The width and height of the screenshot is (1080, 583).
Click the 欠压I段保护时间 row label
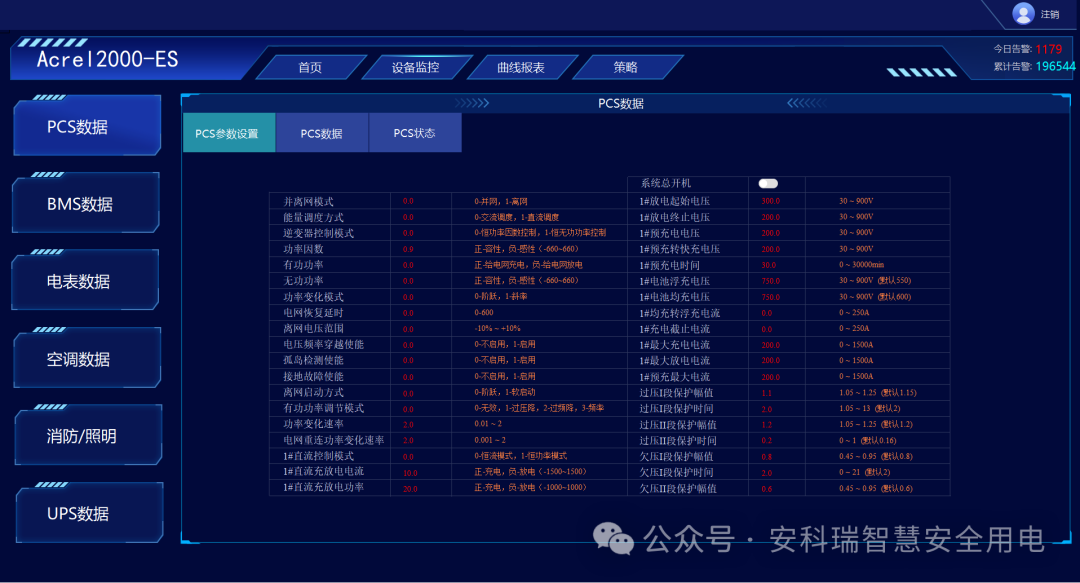pos(676,472)
